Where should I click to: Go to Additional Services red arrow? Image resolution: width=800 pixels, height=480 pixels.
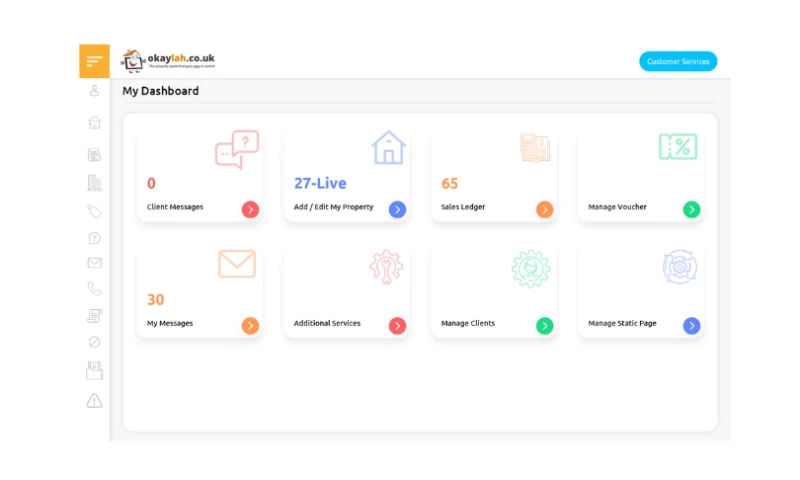tap(397, 325)
